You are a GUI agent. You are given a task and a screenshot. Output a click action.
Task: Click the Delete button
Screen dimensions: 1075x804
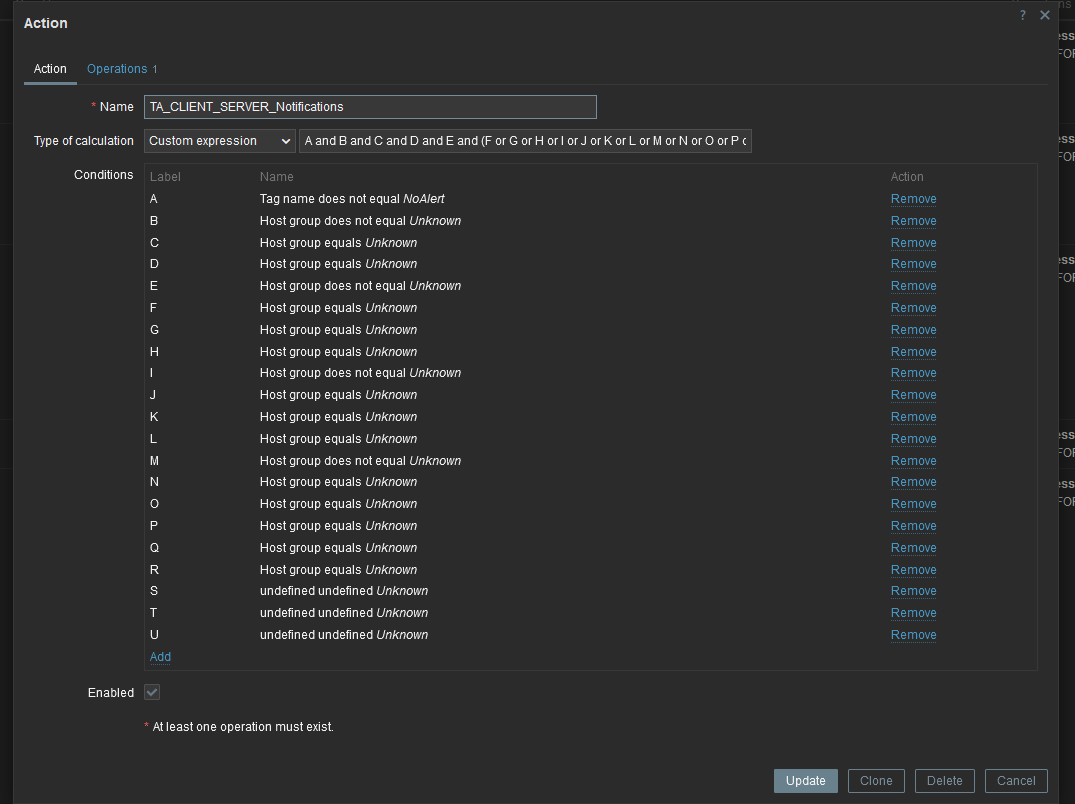944,781
